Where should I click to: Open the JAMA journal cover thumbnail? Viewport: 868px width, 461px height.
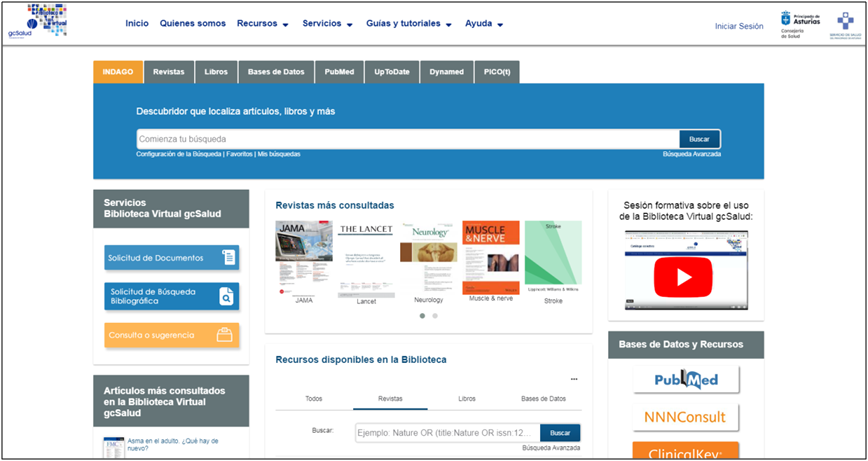[x=304, y=257]
